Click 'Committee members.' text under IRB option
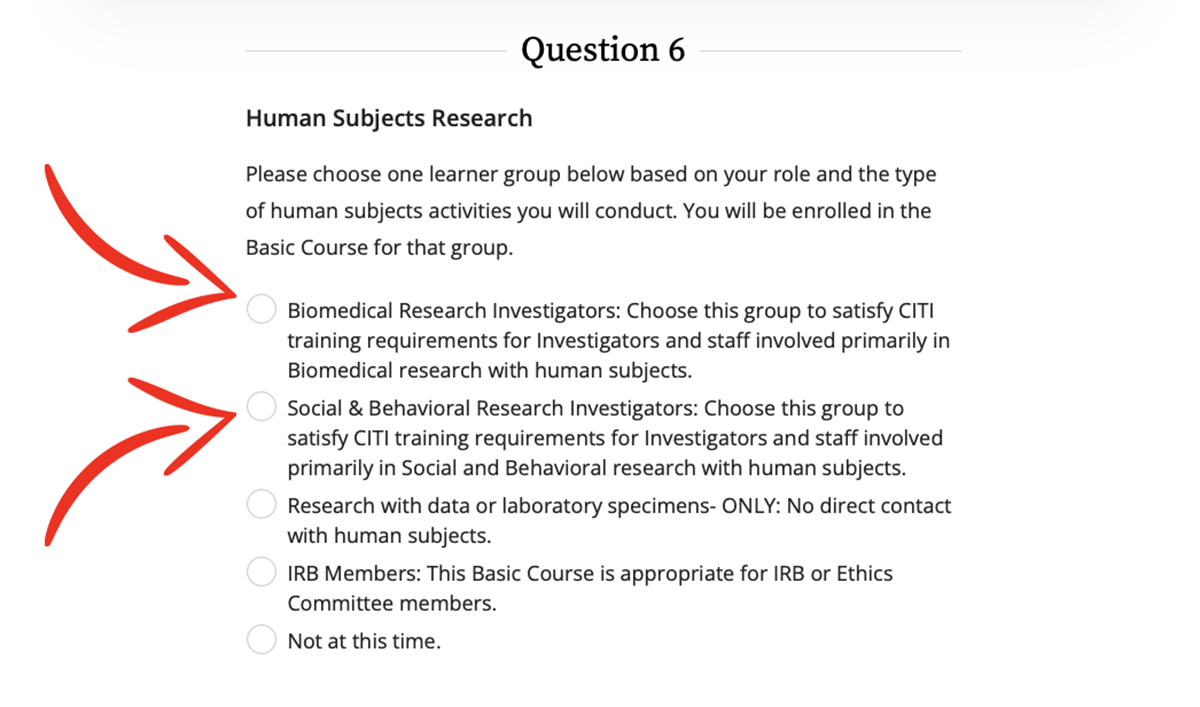Viewport: 1200px width, 707px height. (392, 604)
